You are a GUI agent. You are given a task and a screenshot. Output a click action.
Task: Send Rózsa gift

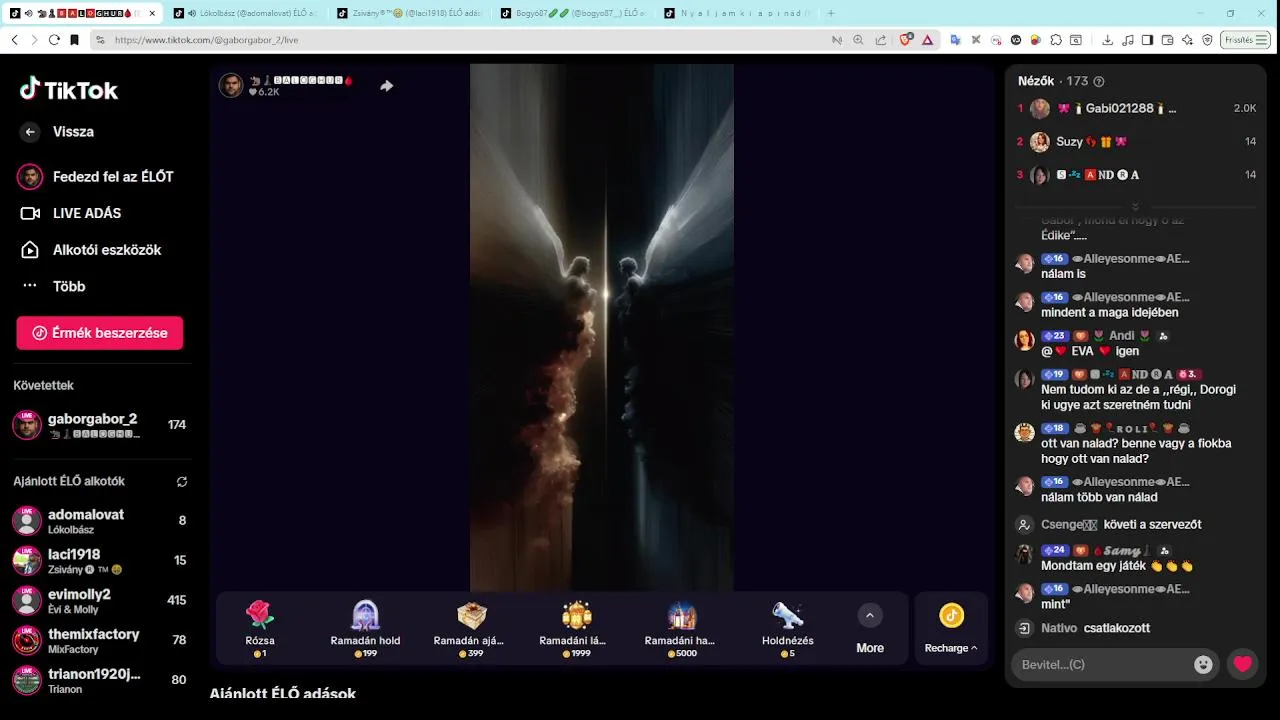click(x=260, y=628)
